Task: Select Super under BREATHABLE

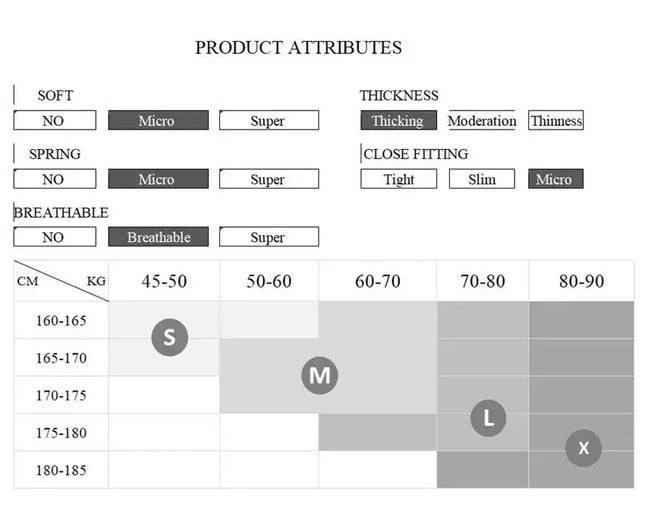Action: [x=269, y=237]
